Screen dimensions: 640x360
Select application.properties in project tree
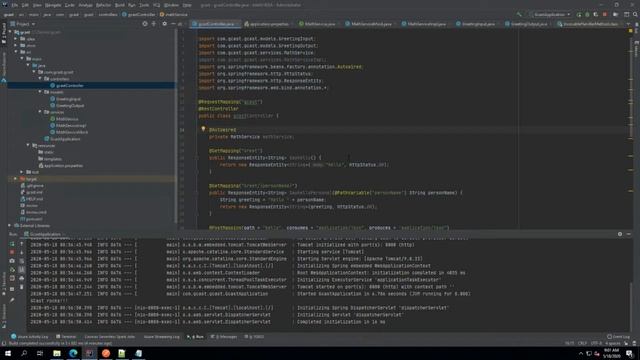coord(61,165)
